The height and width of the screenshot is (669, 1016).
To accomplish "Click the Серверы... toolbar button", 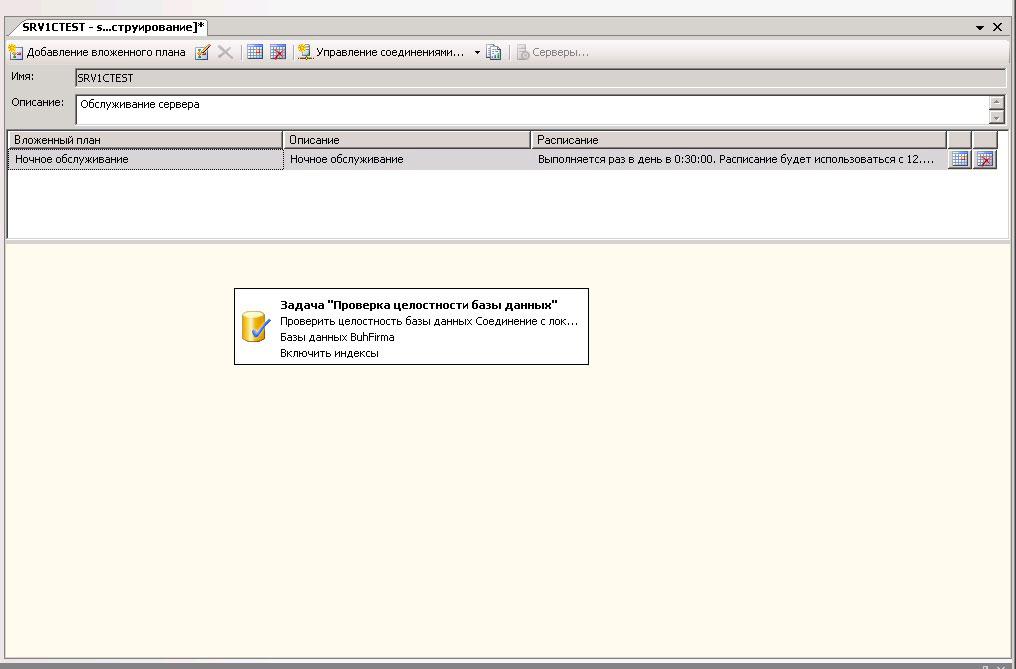I will pyautogui.click(x=552, y=52).
